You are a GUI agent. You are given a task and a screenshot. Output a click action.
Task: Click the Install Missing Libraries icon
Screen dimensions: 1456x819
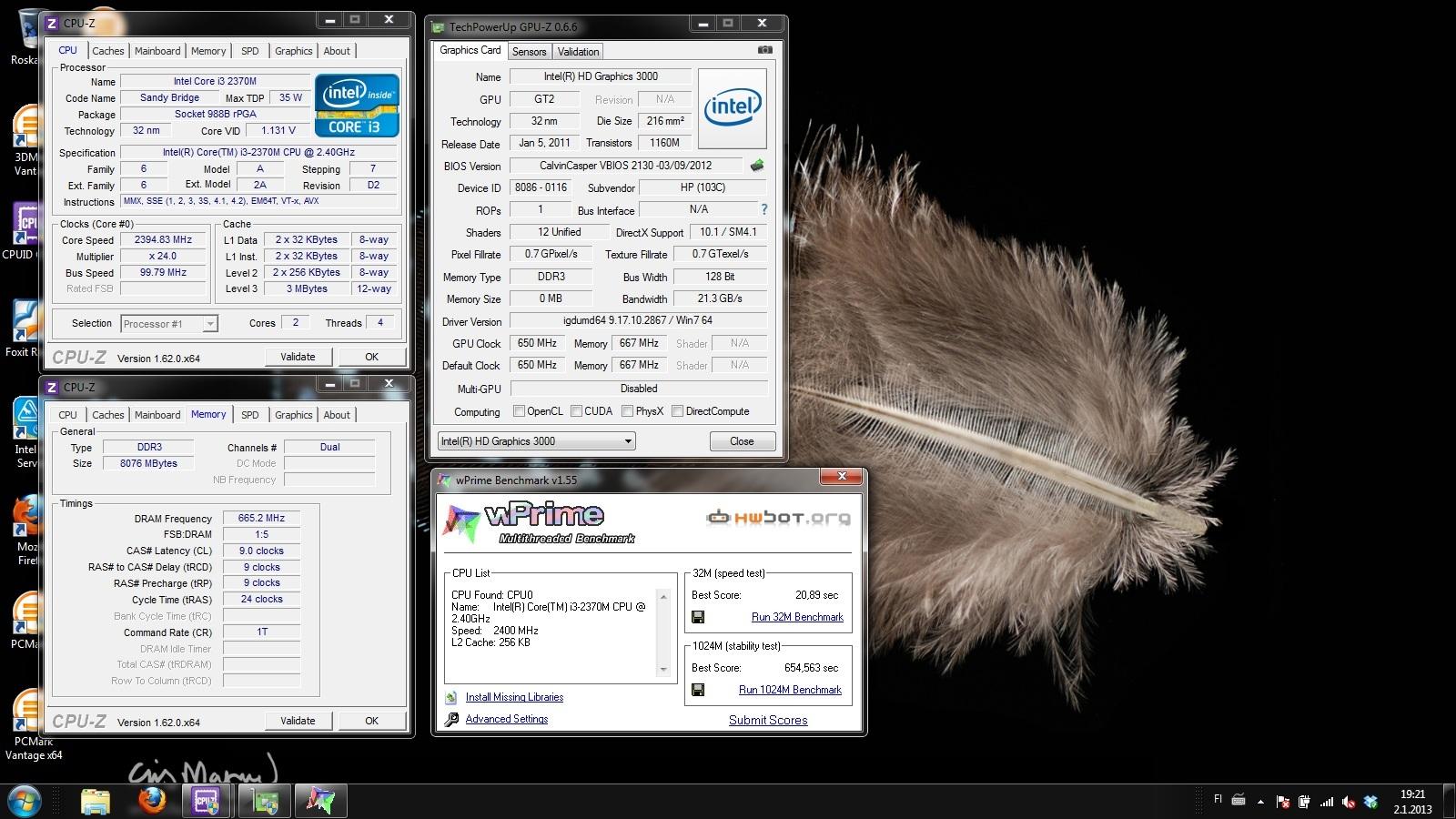[x=451, y=698]
